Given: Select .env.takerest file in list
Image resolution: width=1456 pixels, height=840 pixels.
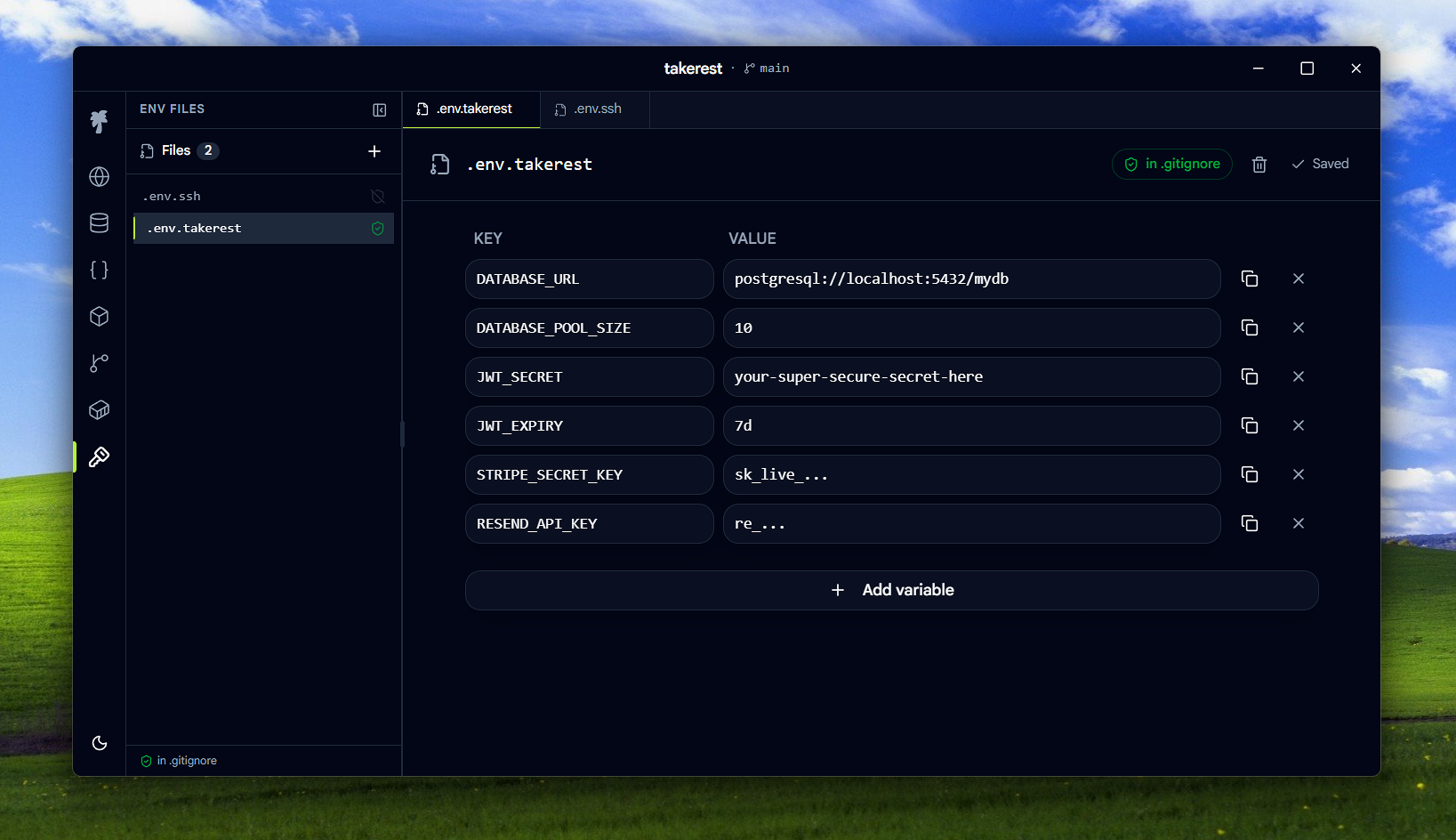Looking at the screenshot, I should coord(263,229).
